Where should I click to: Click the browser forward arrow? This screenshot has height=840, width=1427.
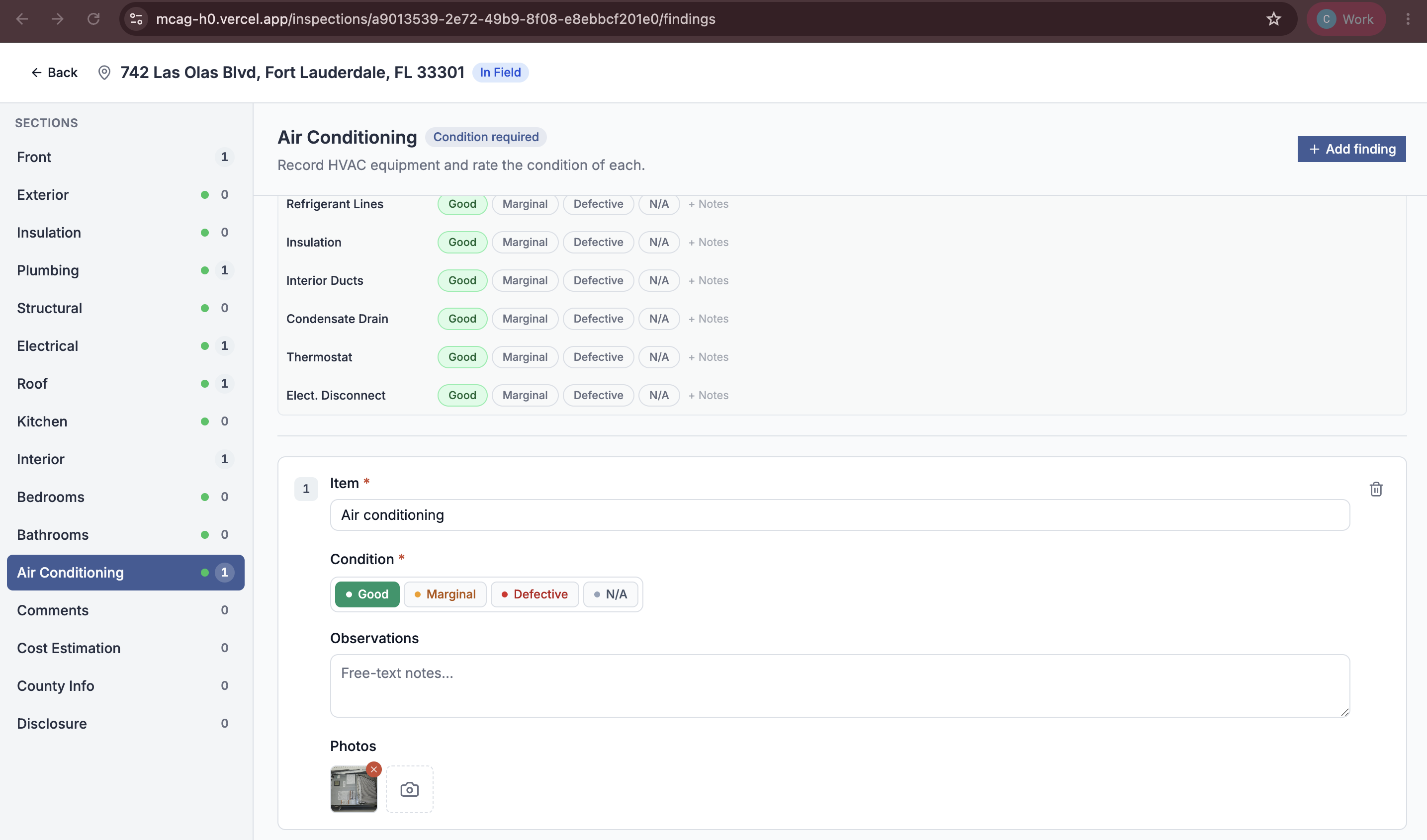click(x=57, y=19)
